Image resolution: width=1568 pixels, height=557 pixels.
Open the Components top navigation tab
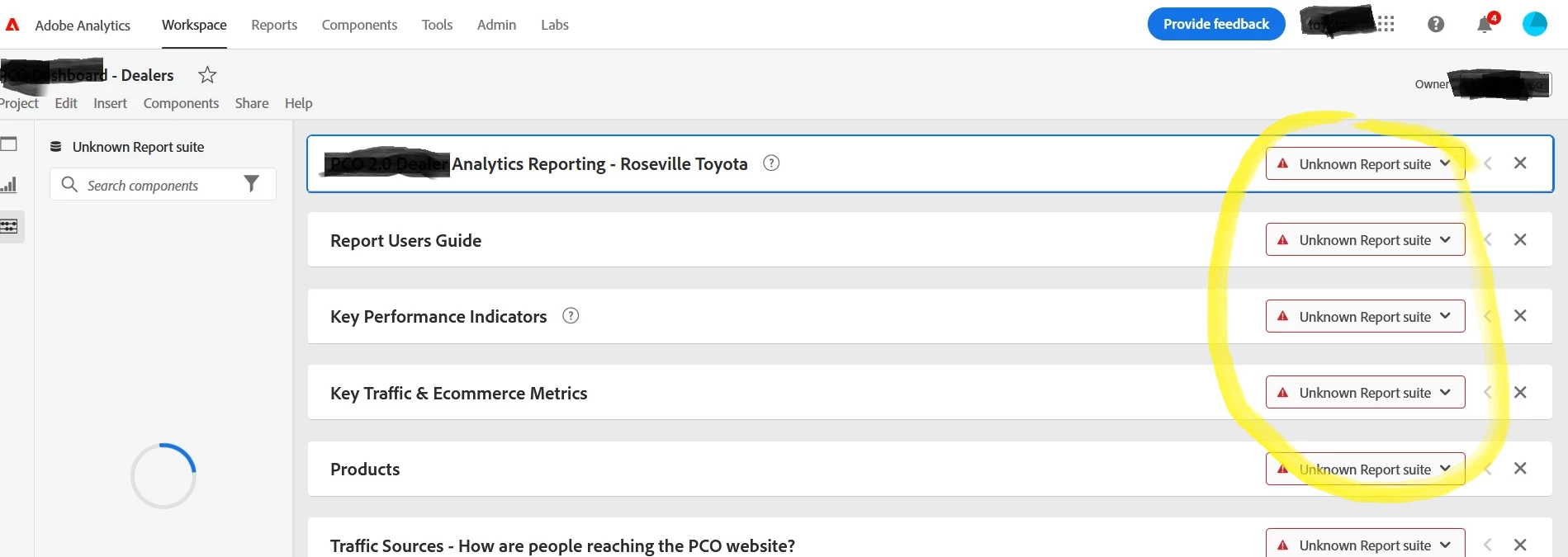pyautogui.click(x=359, y=25)
